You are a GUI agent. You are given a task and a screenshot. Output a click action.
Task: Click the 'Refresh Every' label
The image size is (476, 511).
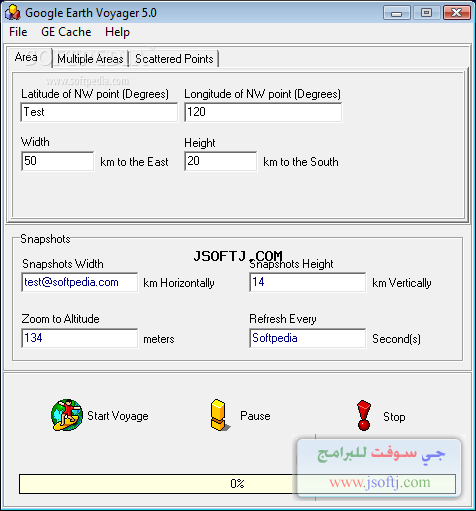point(283,319)
